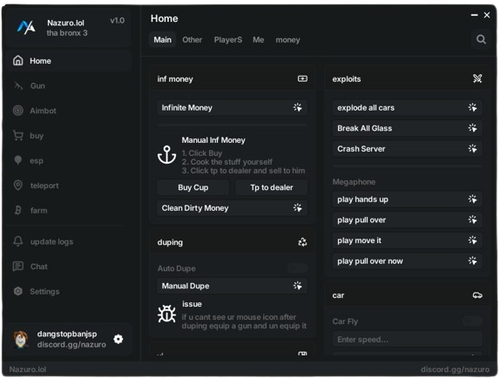The width and height of the screenshot is (500, 379).
Task: Click the Megaphone section label
Action: click(x=354, y=182)
